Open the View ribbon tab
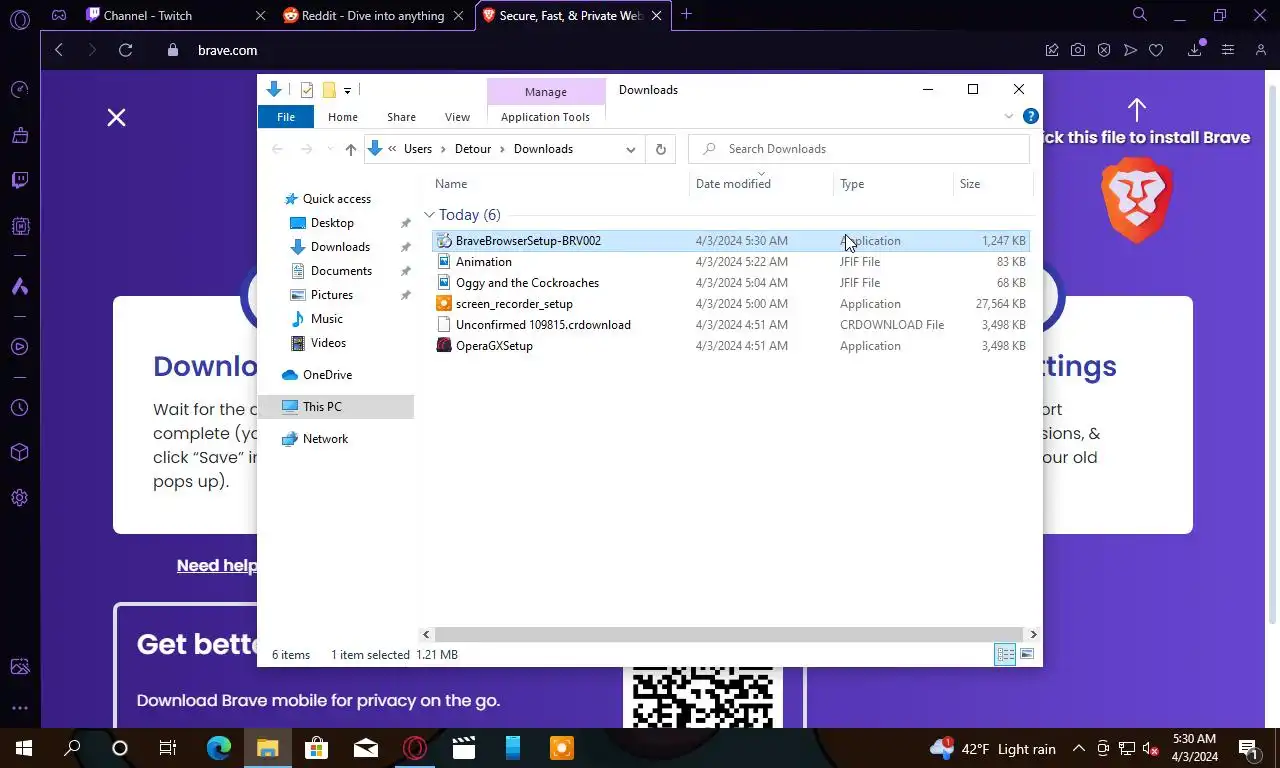Screen dimensions: 1280x768 point(457,117)
